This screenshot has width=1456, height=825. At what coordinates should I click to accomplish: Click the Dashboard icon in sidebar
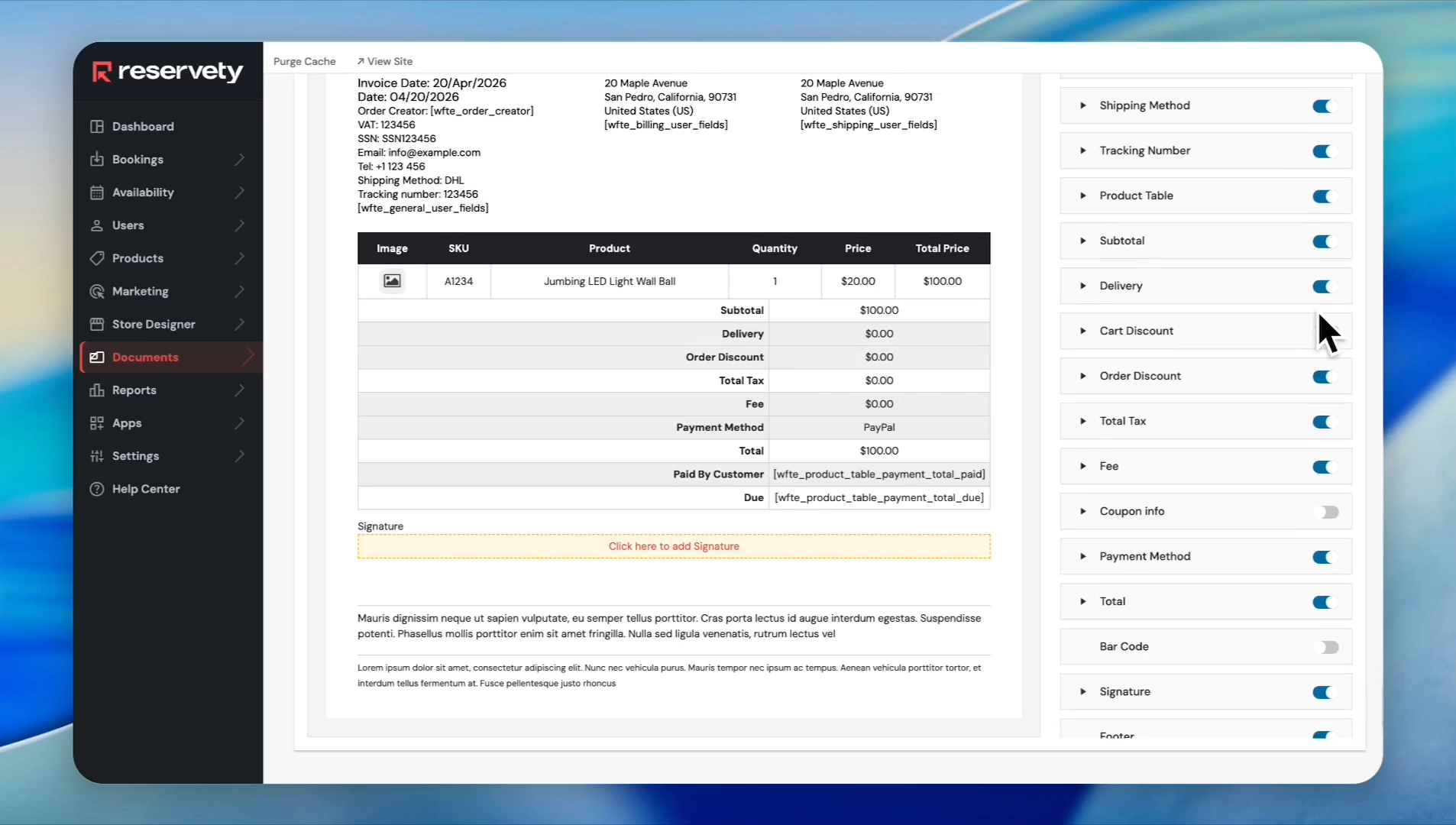(97, 126)
